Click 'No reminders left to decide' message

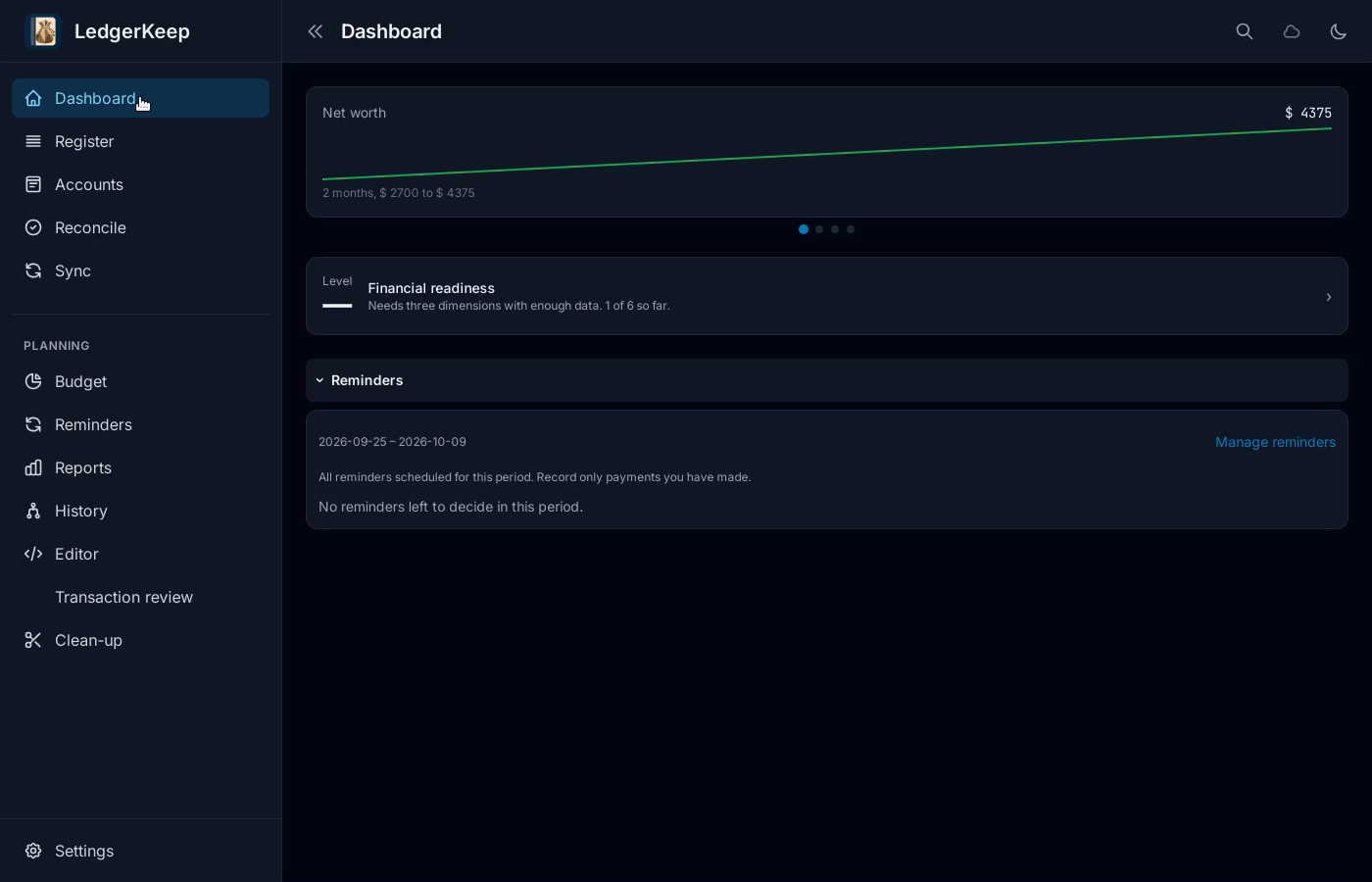pos(451,507)
